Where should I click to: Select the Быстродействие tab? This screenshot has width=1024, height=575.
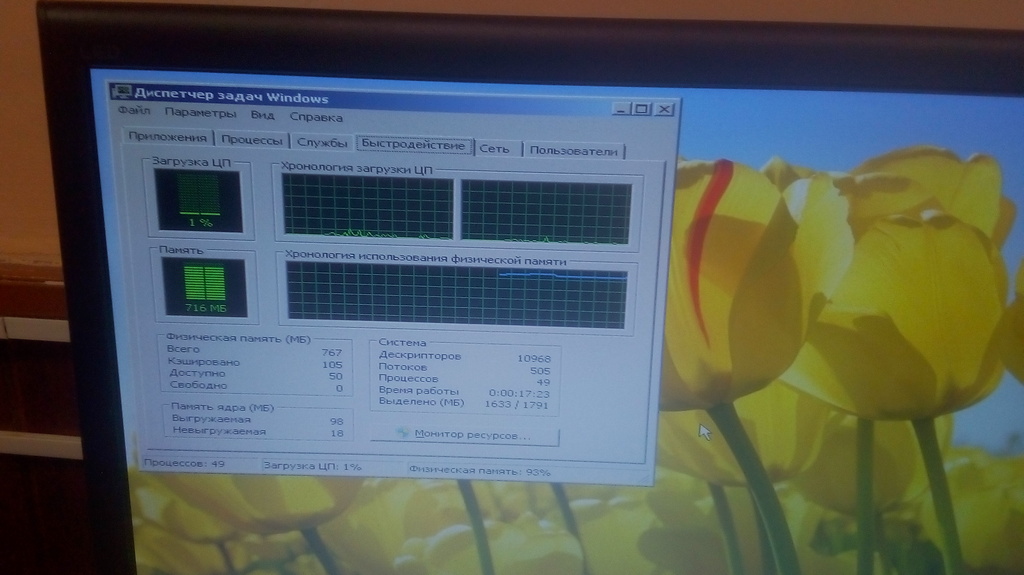pyautogui.click(x=413, y=144)
